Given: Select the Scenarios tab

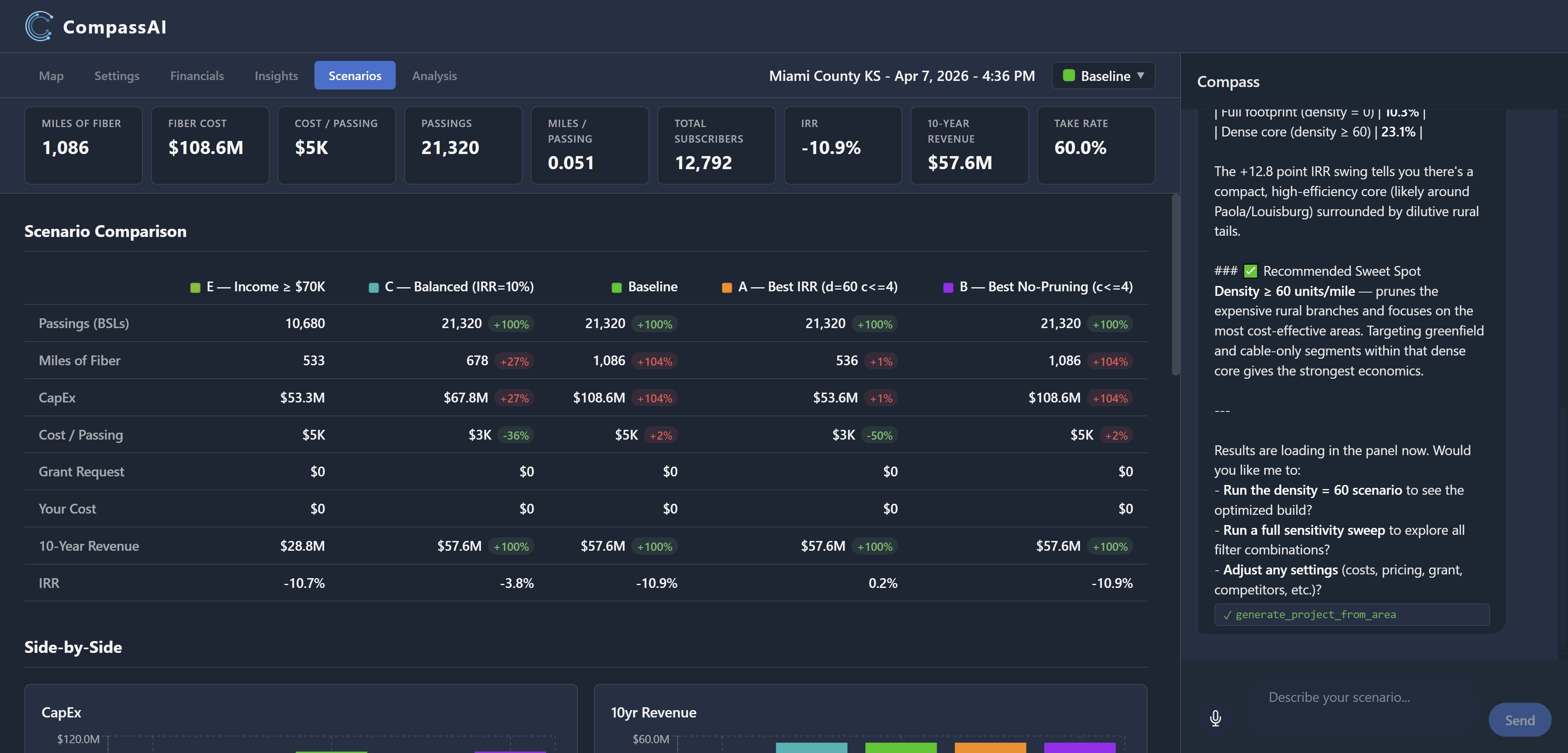Looking at the screenshot, I should [x=355, y=76].
